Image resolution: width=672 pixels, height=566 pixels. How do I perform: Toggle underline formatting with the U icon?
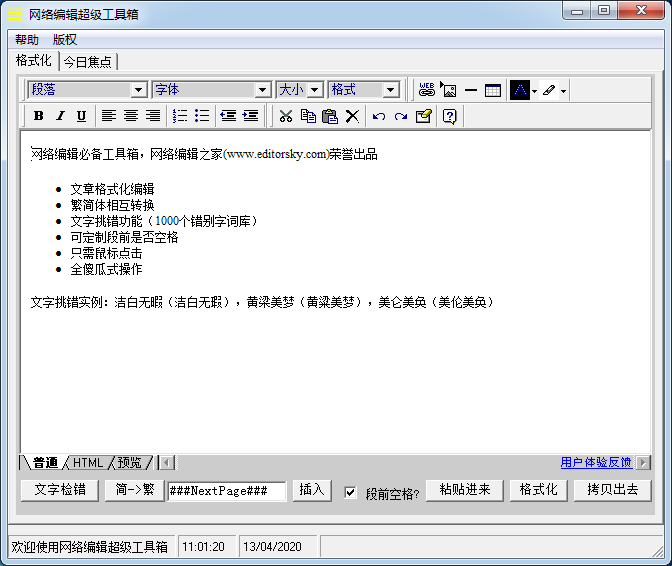81,116
